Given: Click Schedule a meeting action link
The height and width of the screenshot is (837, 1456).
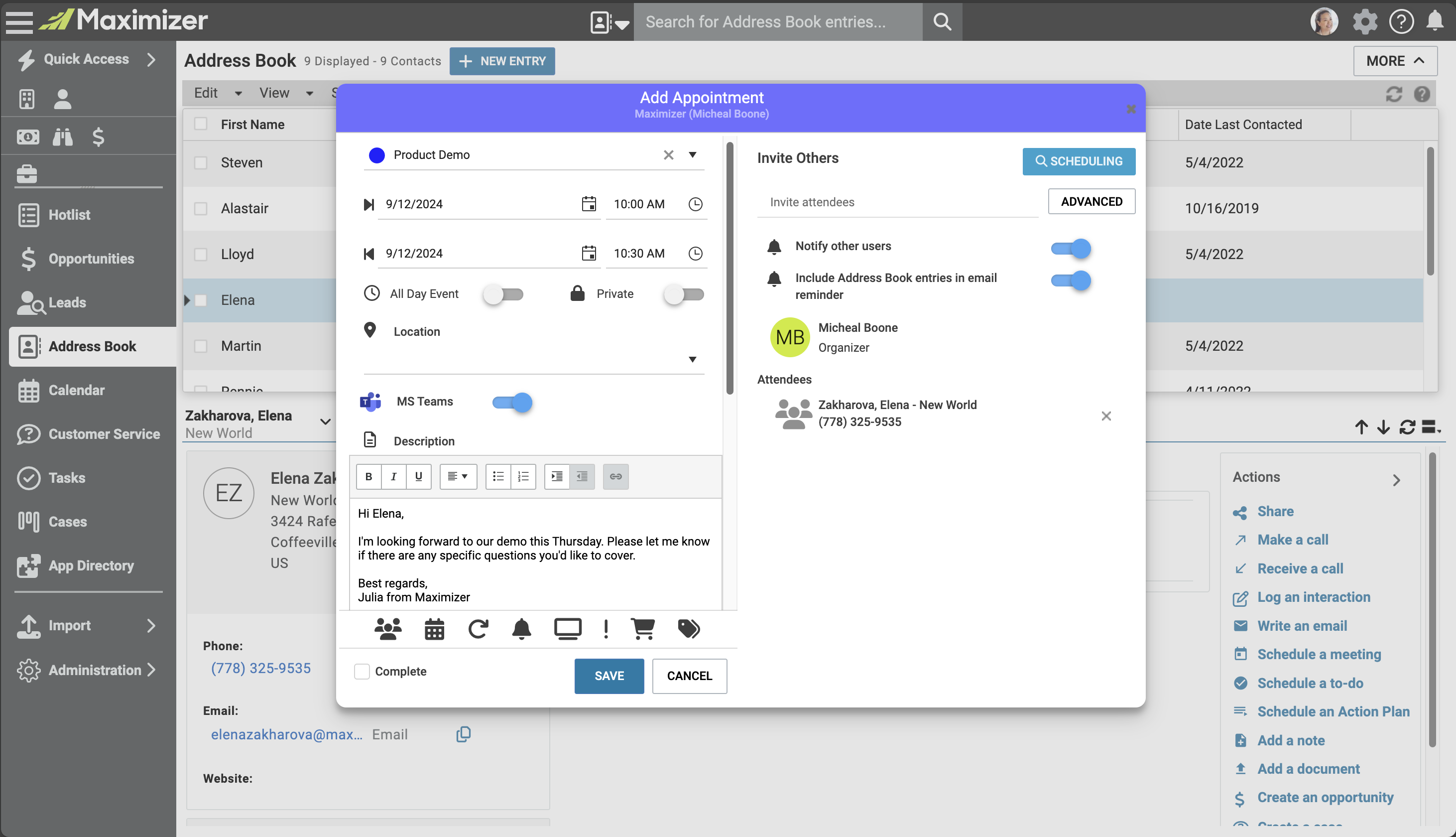Looking at the screenshot, I should [1319, 654].
